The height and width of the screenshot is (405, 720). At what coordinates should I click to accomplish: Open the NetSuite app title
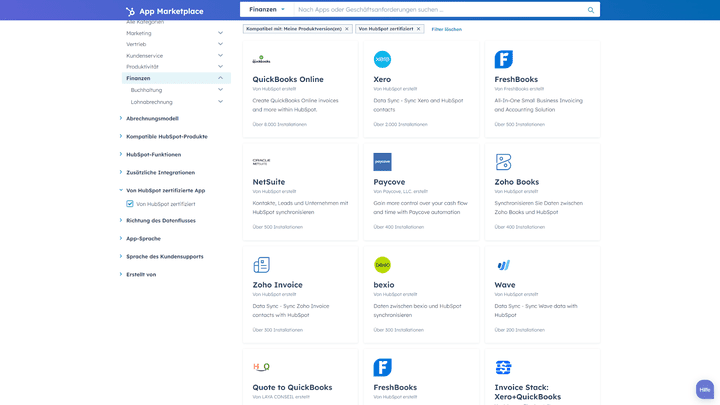coord(269,182)
